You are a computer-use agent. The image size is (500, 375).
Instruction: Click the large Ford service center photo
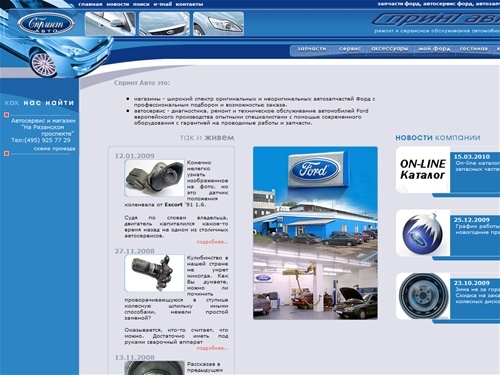point(315,233)
